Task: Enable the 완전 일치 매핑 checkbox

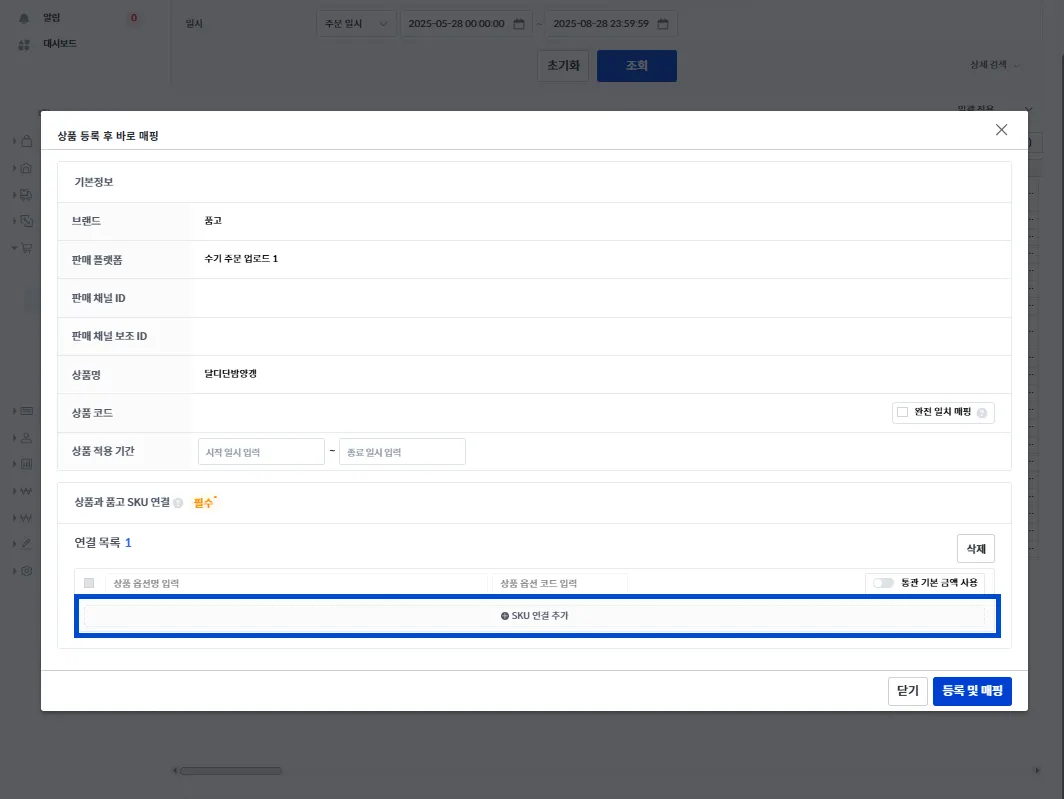Action: coord(902,412)
